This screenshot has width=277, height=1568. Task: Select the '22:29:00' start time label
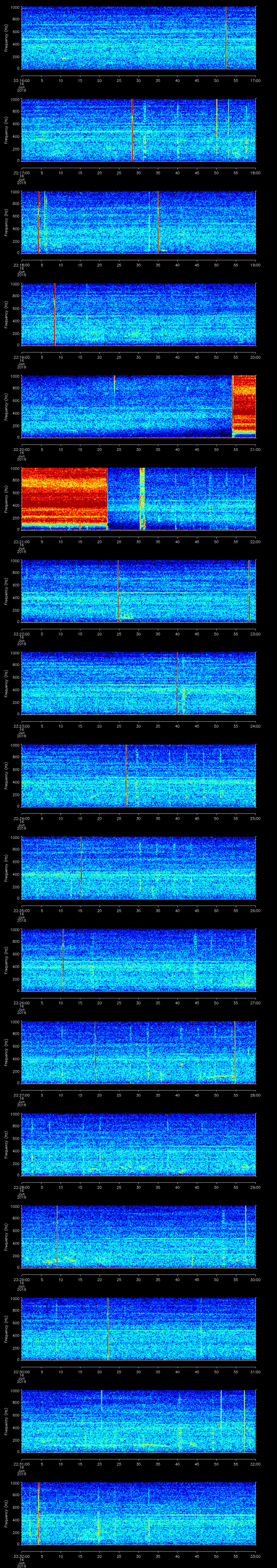click(x=21, y=1279)
